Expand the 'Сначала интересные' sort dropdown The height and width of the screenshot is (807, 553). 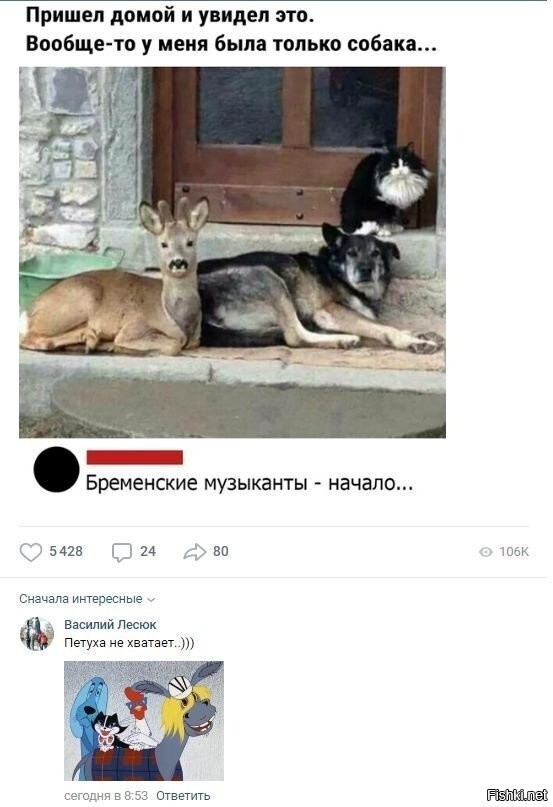[x=87, y=599]
